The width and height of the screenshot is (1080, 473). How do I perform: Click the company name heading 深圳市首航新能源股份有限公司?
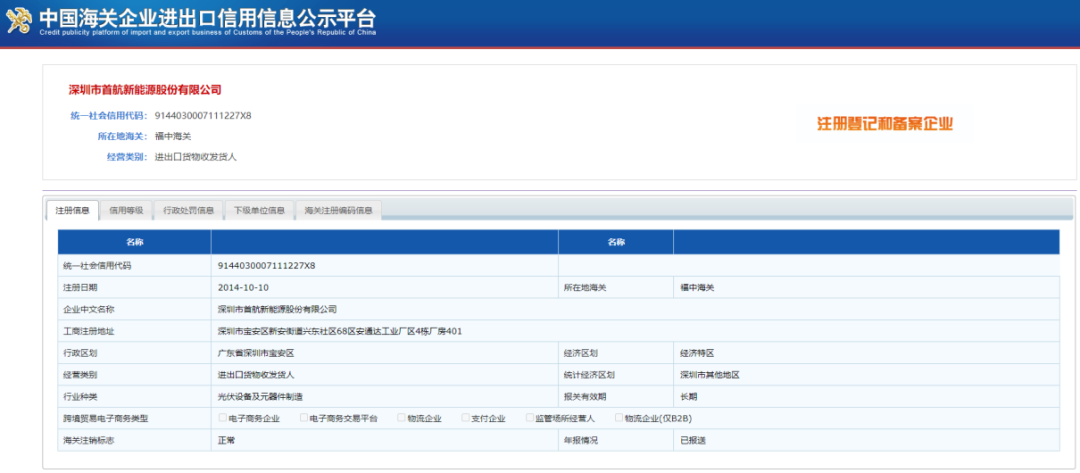[144, 90]
